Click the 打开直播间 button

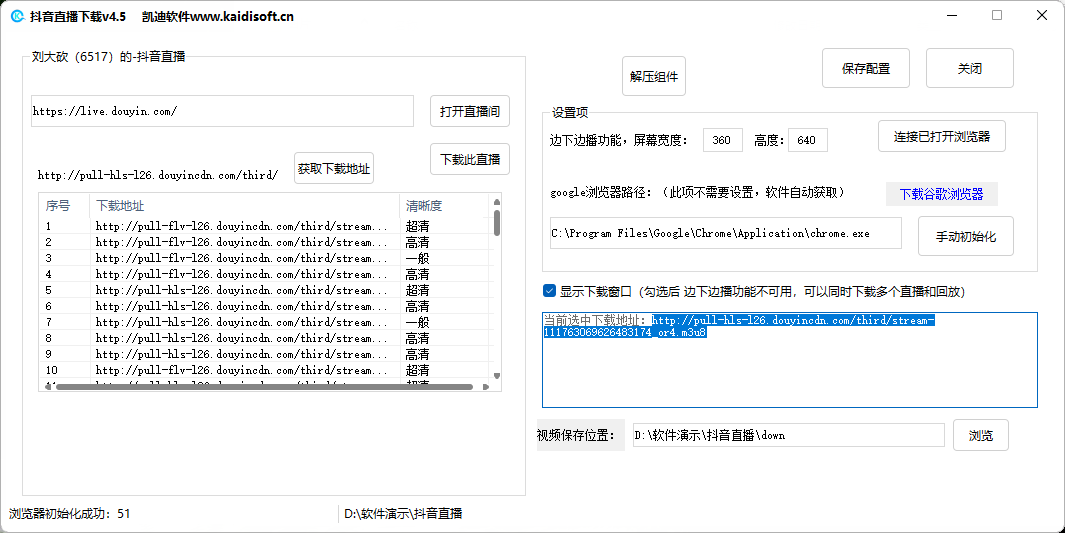tap(469, 111)
